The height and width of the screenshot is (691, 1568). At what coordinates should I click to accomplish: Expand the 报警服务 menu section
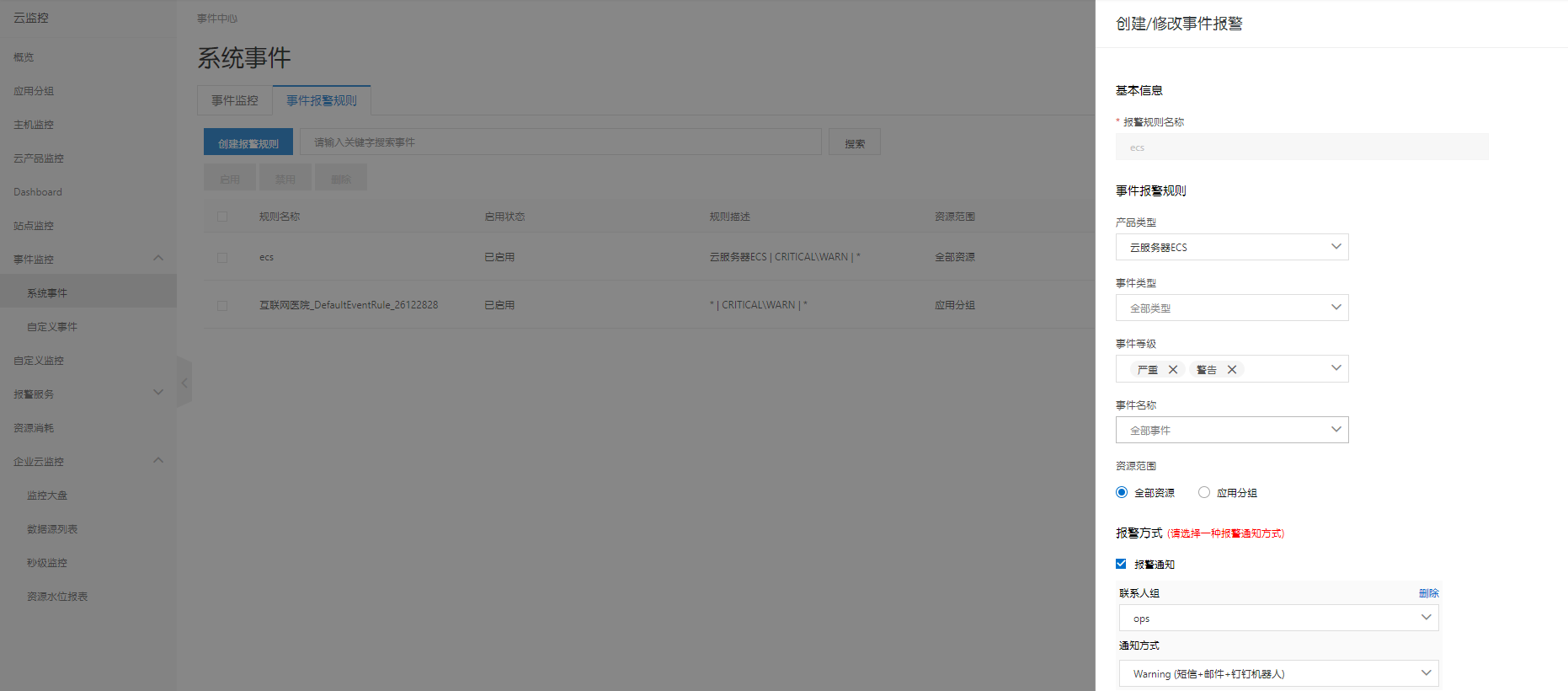[158, 393]
